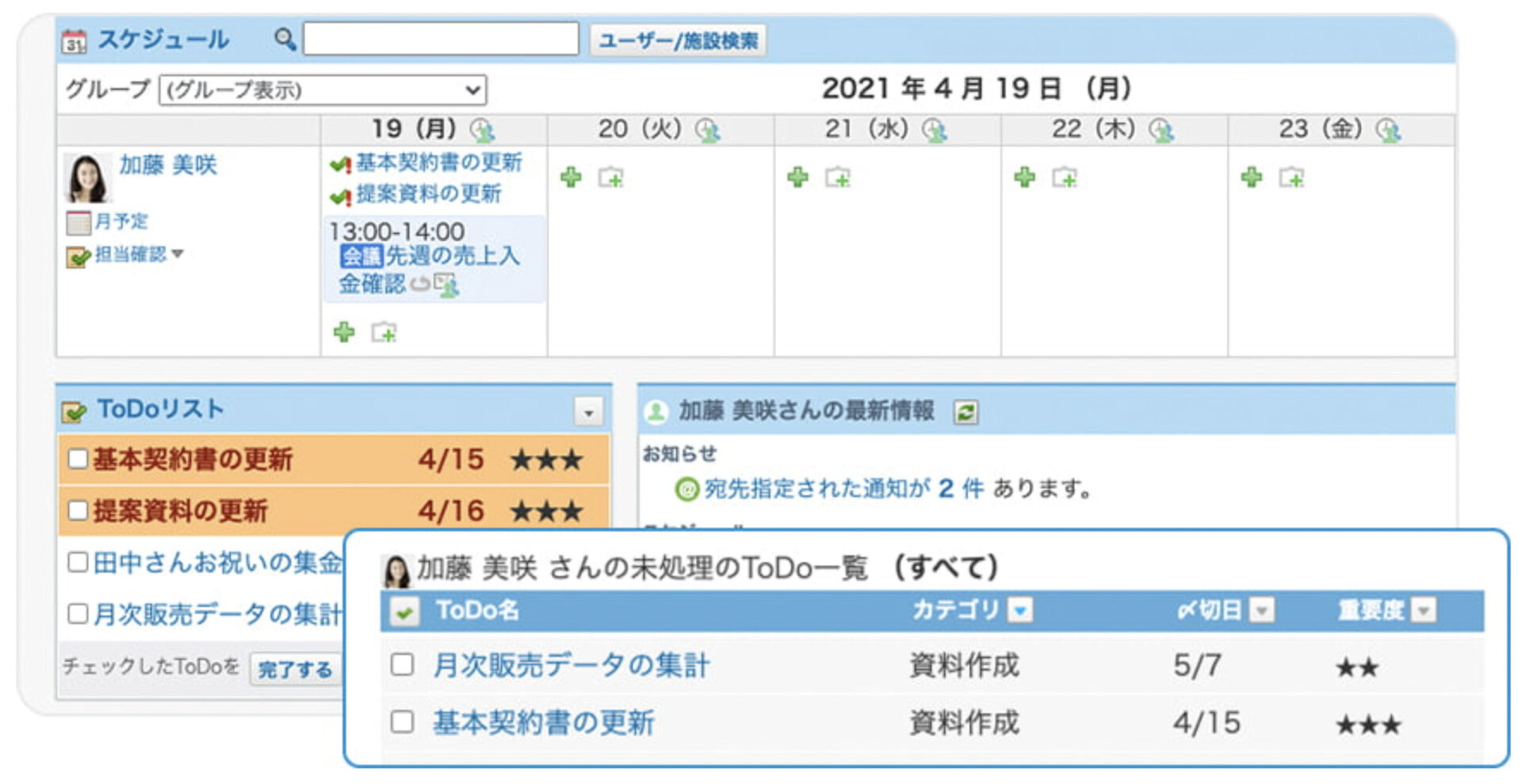
Task: Click the calendar icon beside スケジュール title
Action: [75, 40]
